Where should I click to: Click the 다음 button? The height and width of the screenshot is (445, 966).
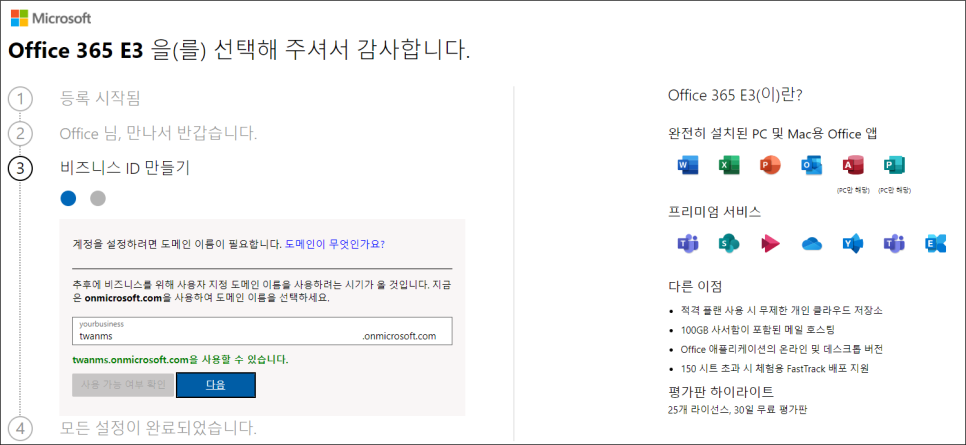coord(216,385)
